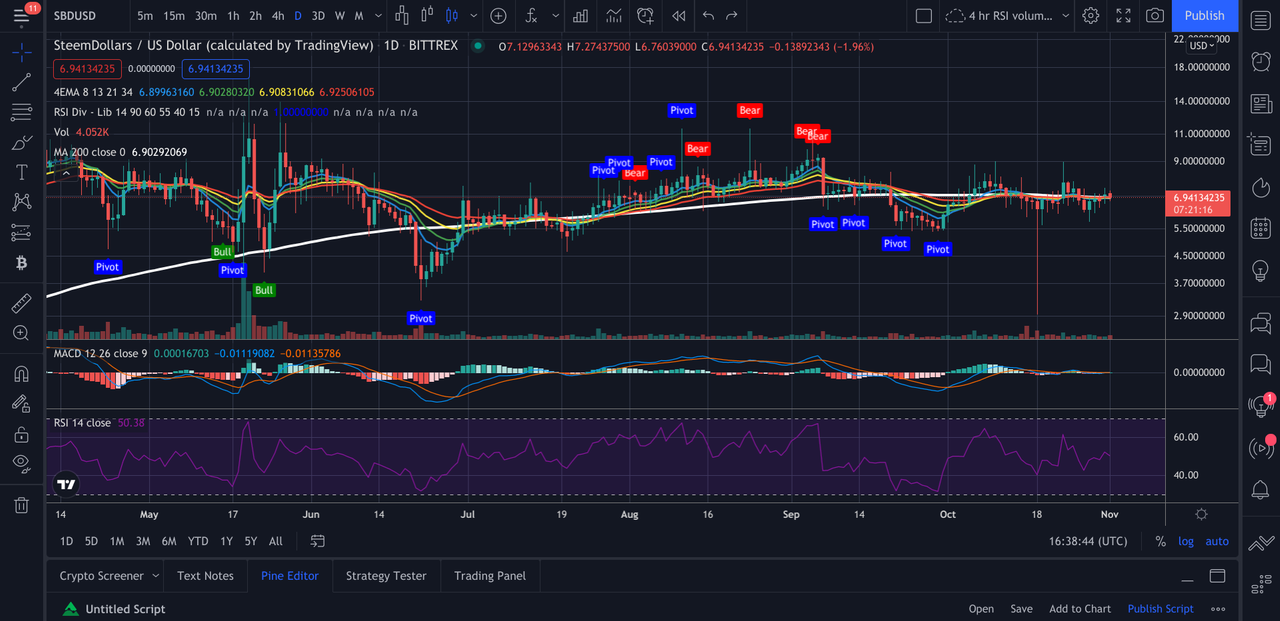Open Indicators with the fx icon
This screenshot has width=1280, height=621.
[531, 16]
